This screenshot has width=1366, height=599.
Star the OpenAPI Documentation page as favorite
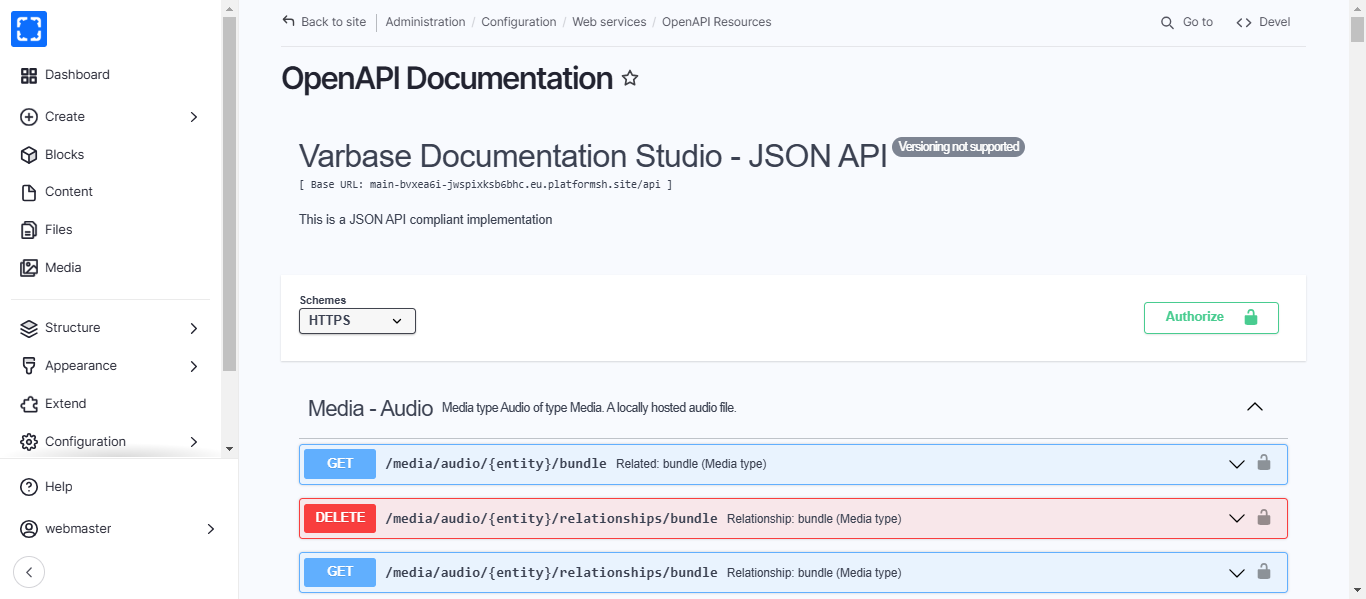630,78
